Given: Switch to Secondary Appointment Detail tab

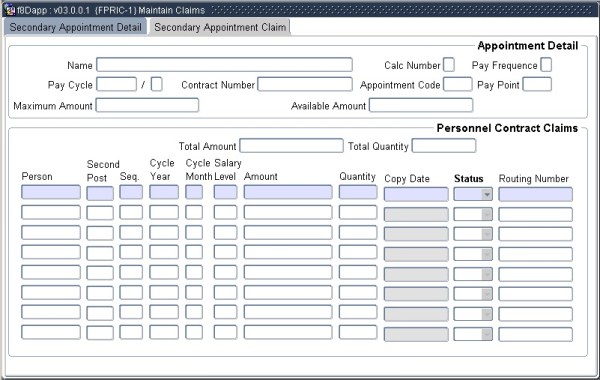Looking at the screenshot, I should tap(75, 27).
